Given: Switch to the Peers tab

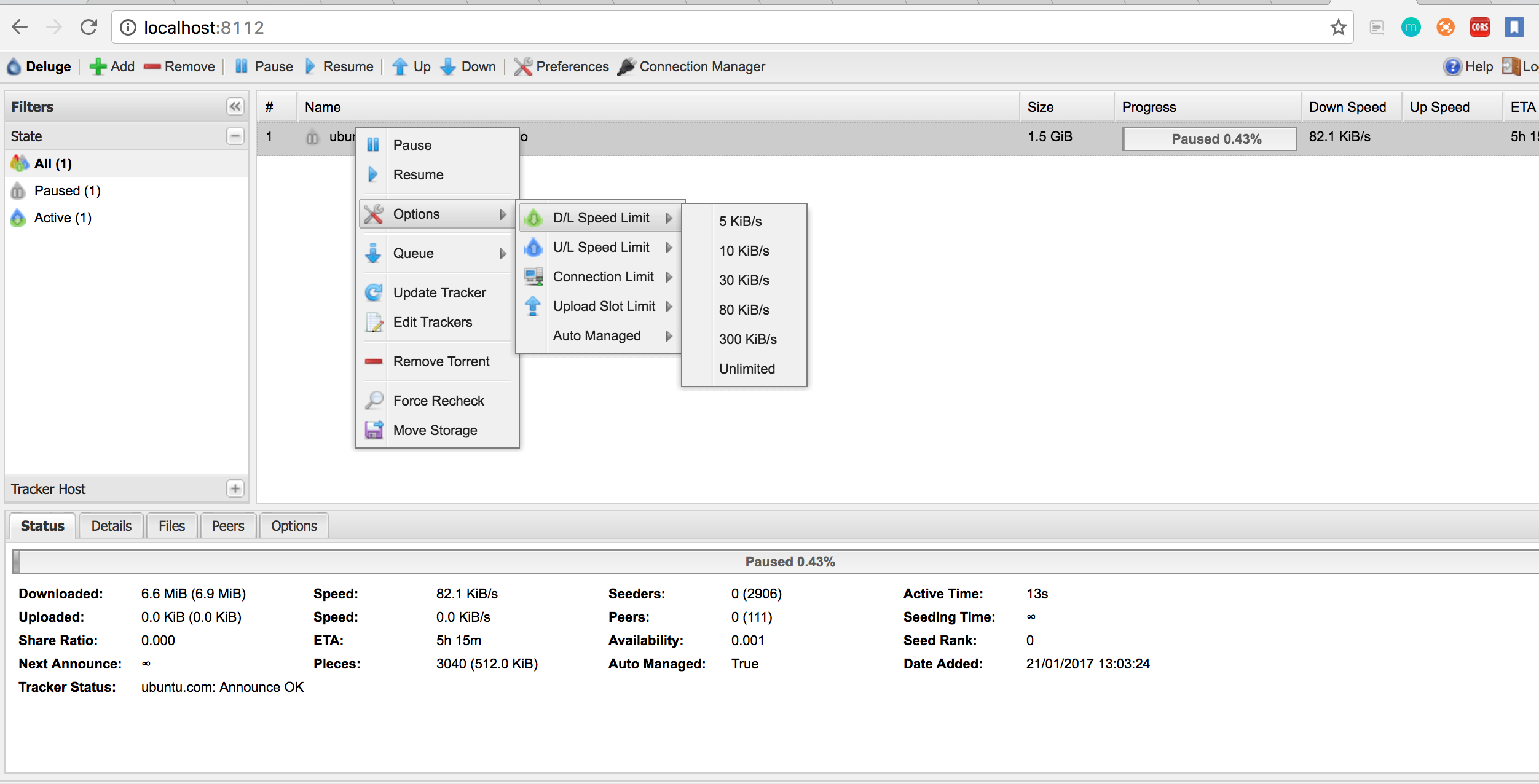Looking at the screenshot, I should point(227,526).
